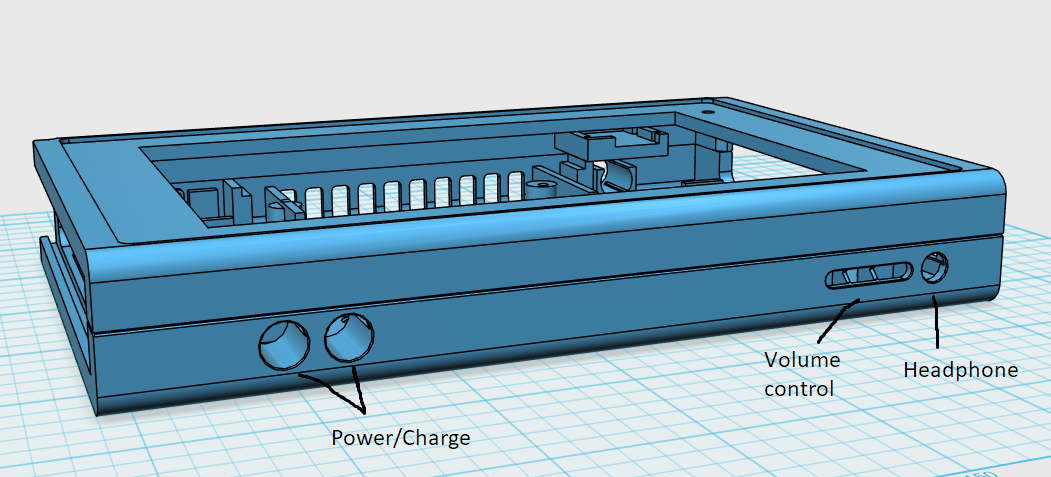Click the "Volume control" text annotation

802,374
